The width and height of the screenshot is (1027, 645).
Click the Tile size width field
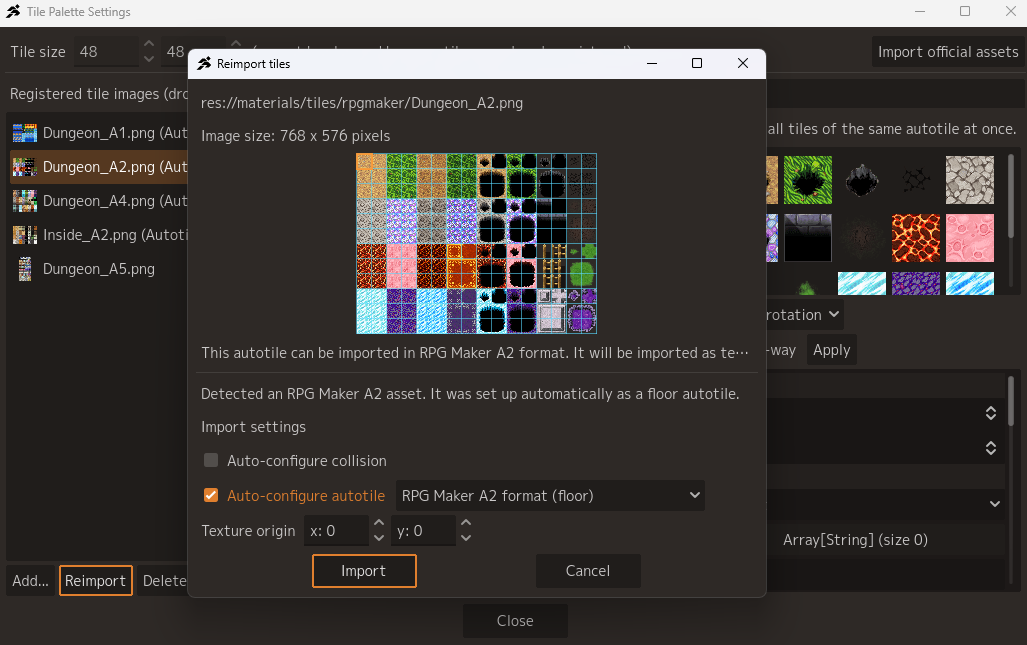tap(106, 52)
